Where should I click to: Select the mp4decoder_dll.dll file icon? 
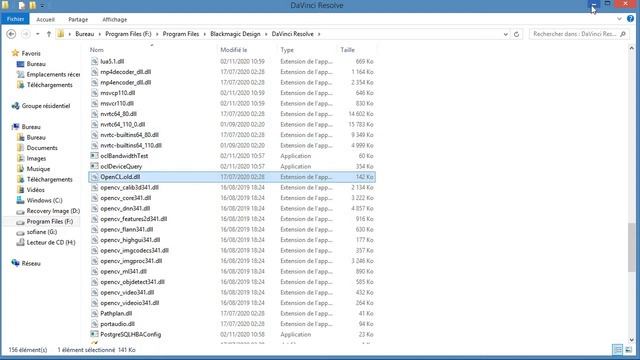(x=94, y=72)
